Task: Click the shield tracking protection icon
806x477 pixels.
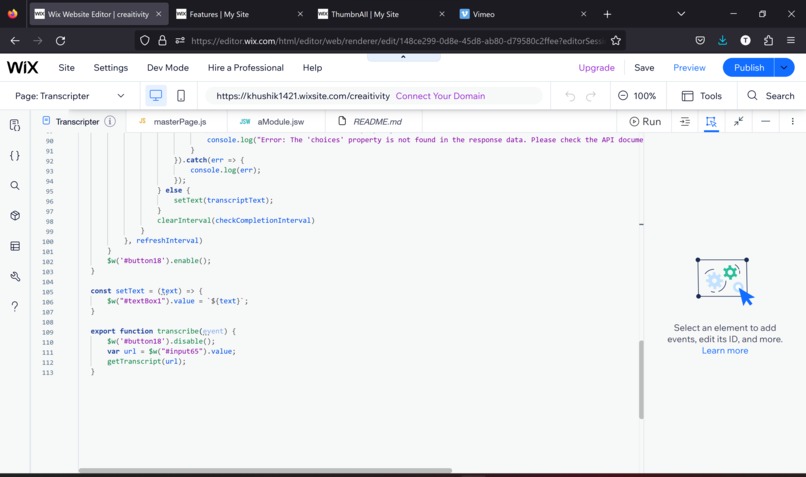Action: [145, 41]
